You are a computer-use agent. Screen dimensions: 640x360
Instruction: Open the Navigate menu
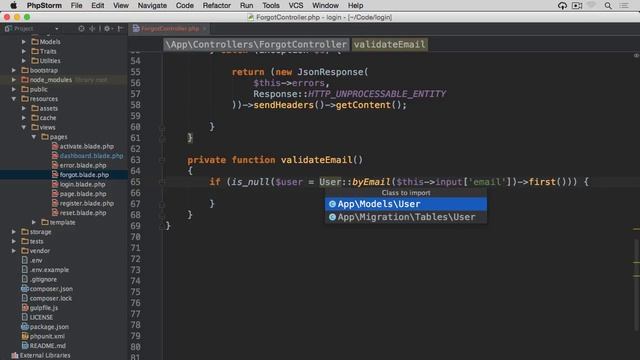[152, 5]
